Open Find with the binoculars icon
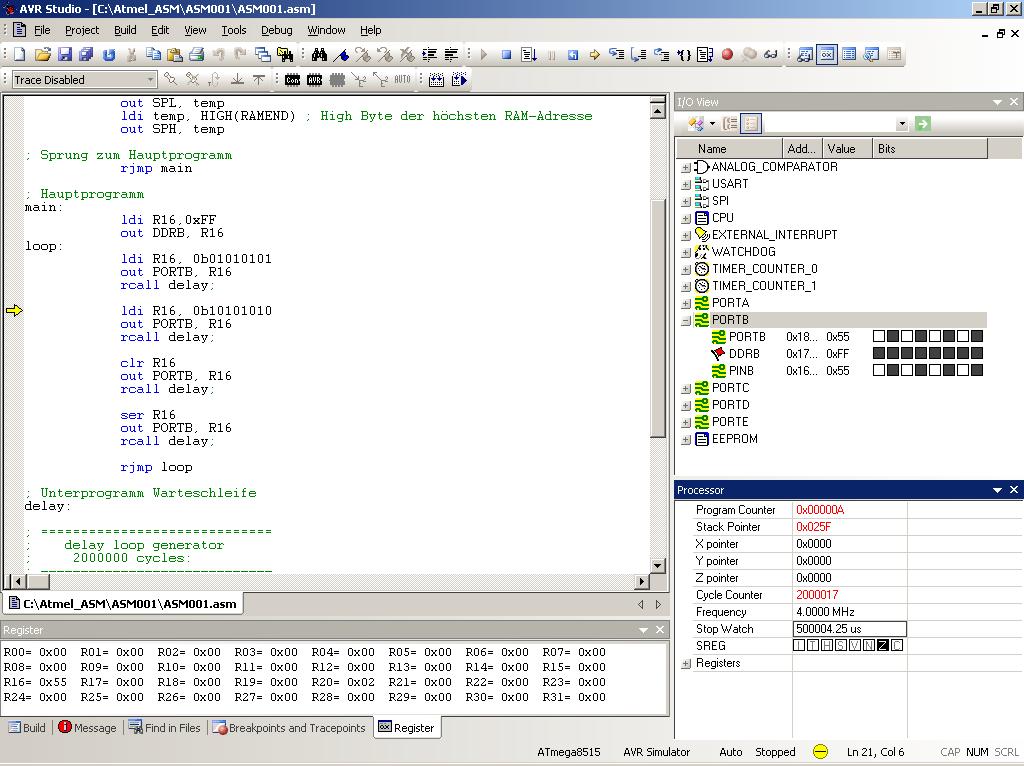Screen dimensions: 1024x766 (319, 54)
